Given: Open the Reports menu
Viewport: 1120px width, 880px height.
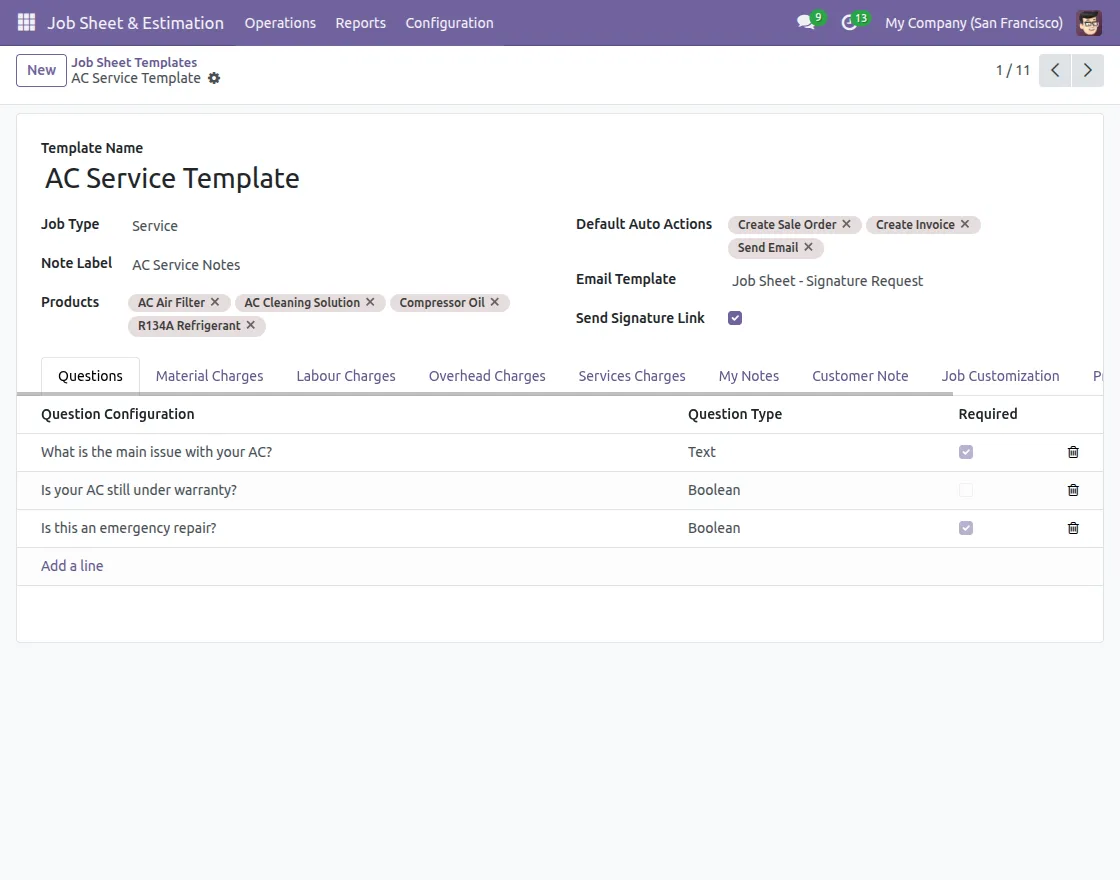Looking at the screenshot, I should click(360, 22).
